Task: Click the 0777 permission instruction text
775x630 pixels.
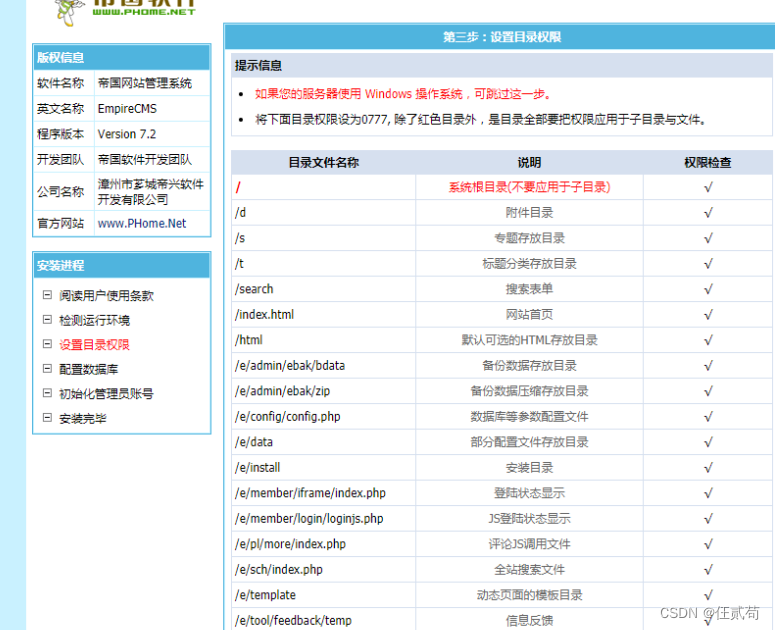Action: click(481, 120)
